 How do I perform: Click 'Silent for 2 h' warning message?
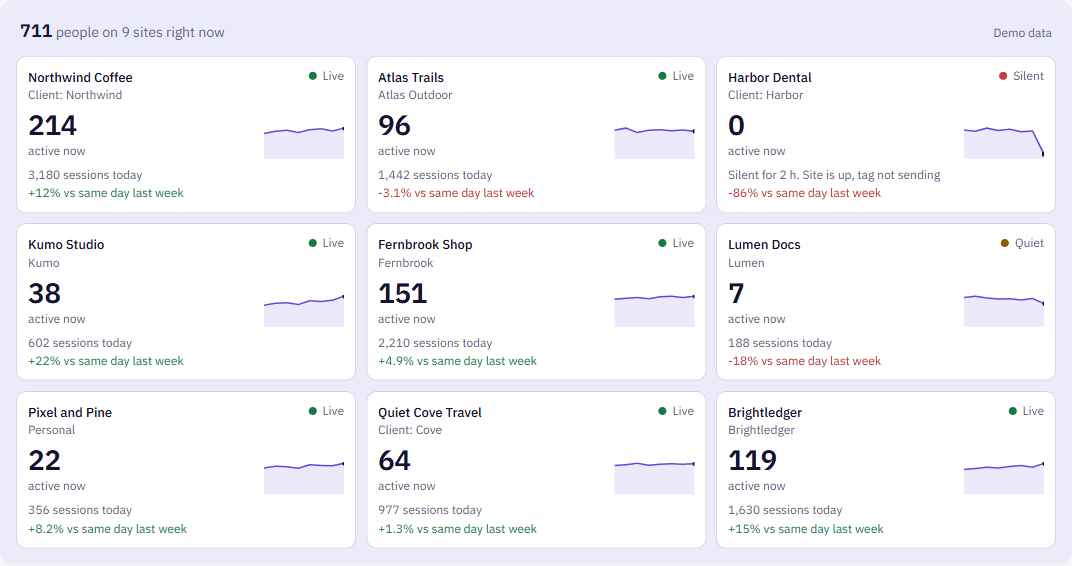834,175
